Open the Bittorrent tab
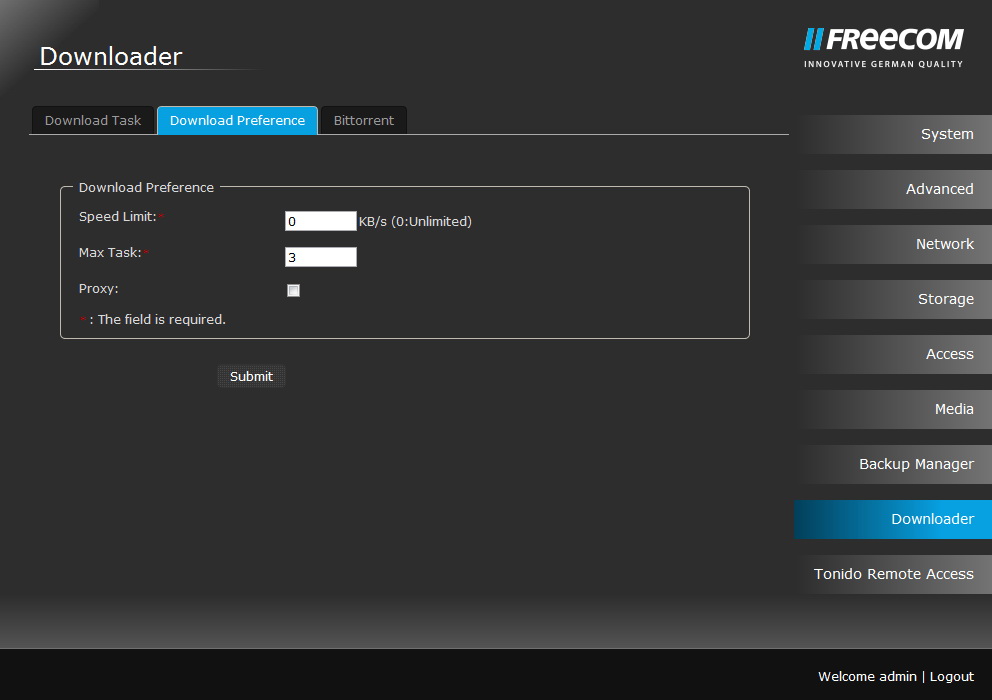The image size is (992, 700). click(x=363, y=121)
